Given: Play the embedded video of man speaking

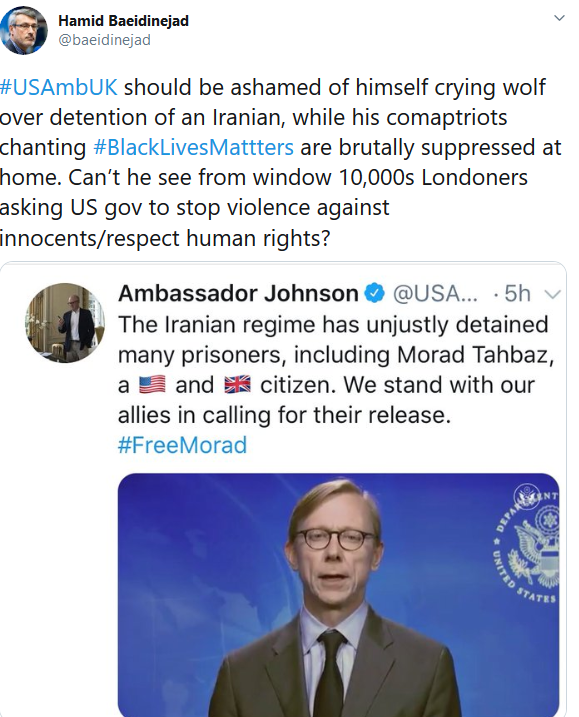Looking at the screenshot, I should click(x=338, y=595).
